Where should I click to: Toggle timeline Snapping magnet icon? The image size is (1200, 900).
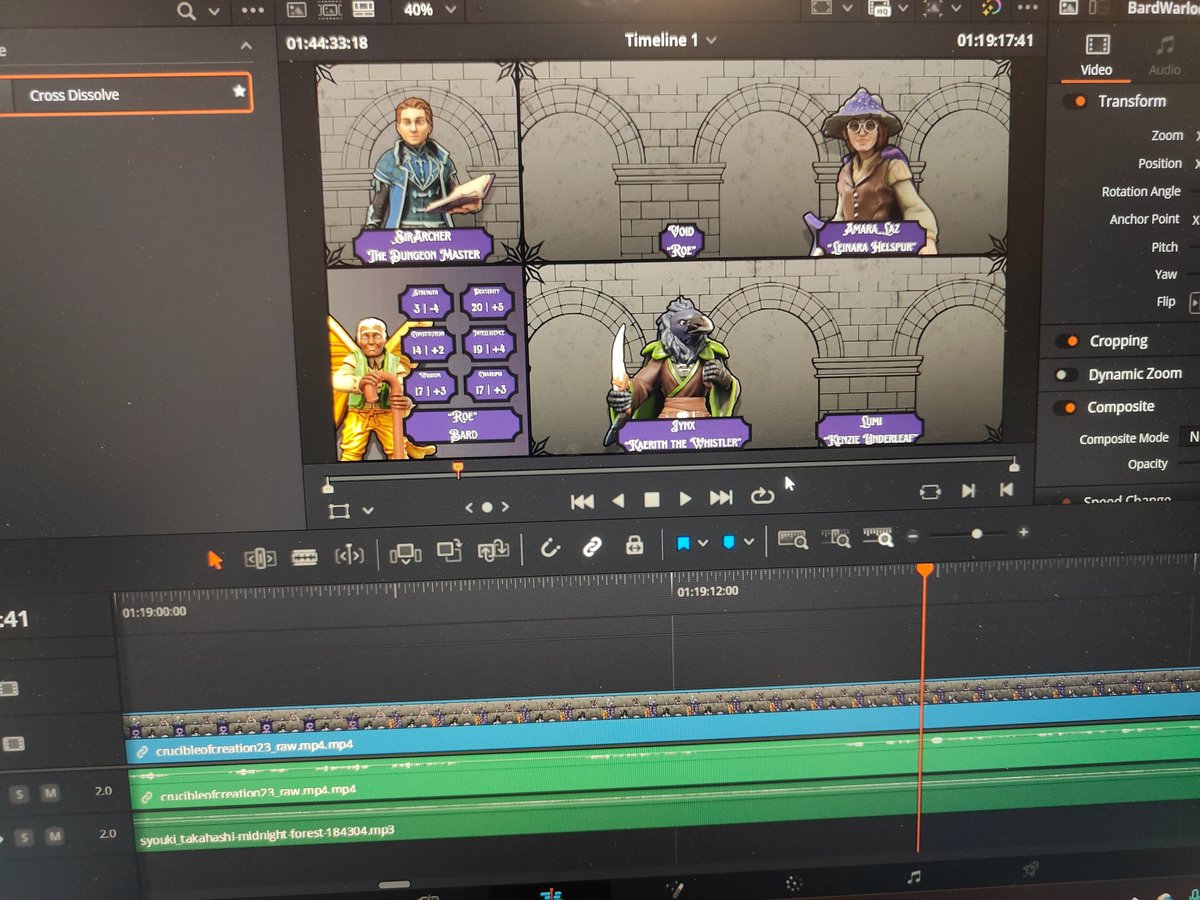point(549,548)
